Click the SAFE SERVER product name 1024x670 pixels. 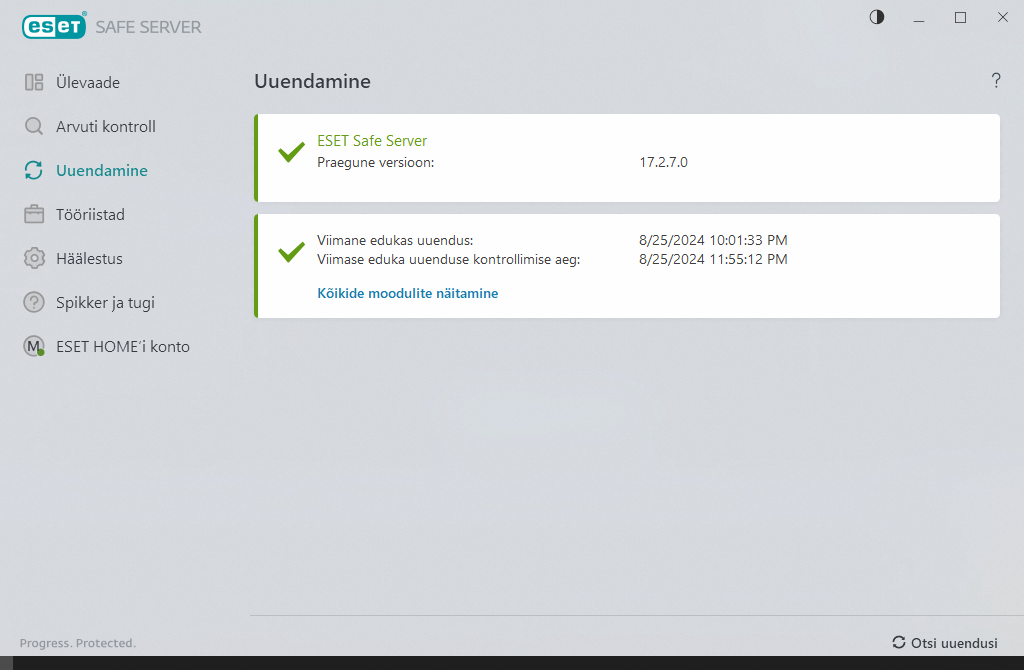pyautogui.click(x=148, y=27)
